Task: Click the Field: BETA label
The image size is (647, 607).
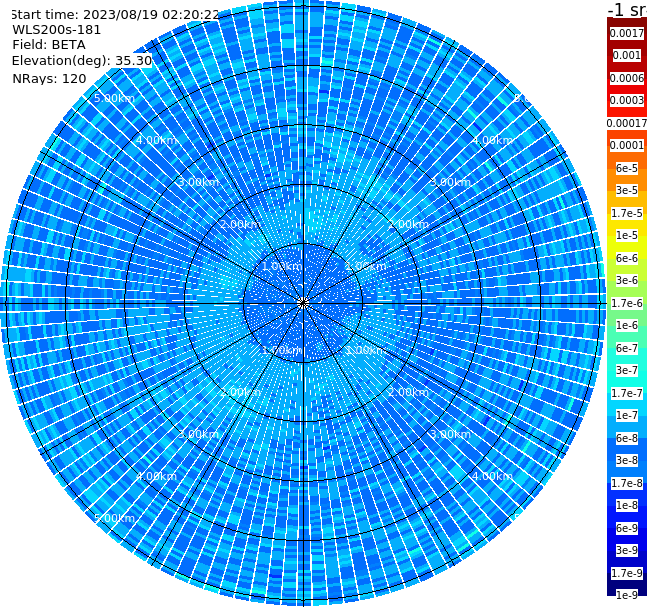Action: 49,45
